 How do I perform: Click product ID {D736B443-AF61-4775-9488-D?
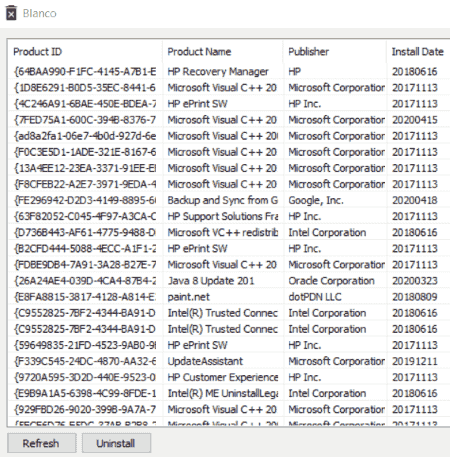(x=85, y=232)
